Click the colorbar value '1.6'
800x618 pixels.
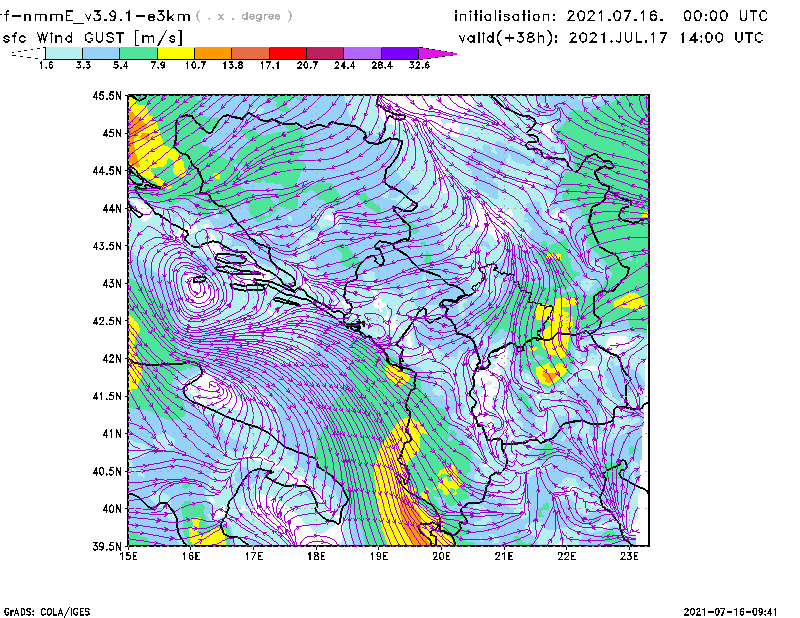[x=46, y=65]
